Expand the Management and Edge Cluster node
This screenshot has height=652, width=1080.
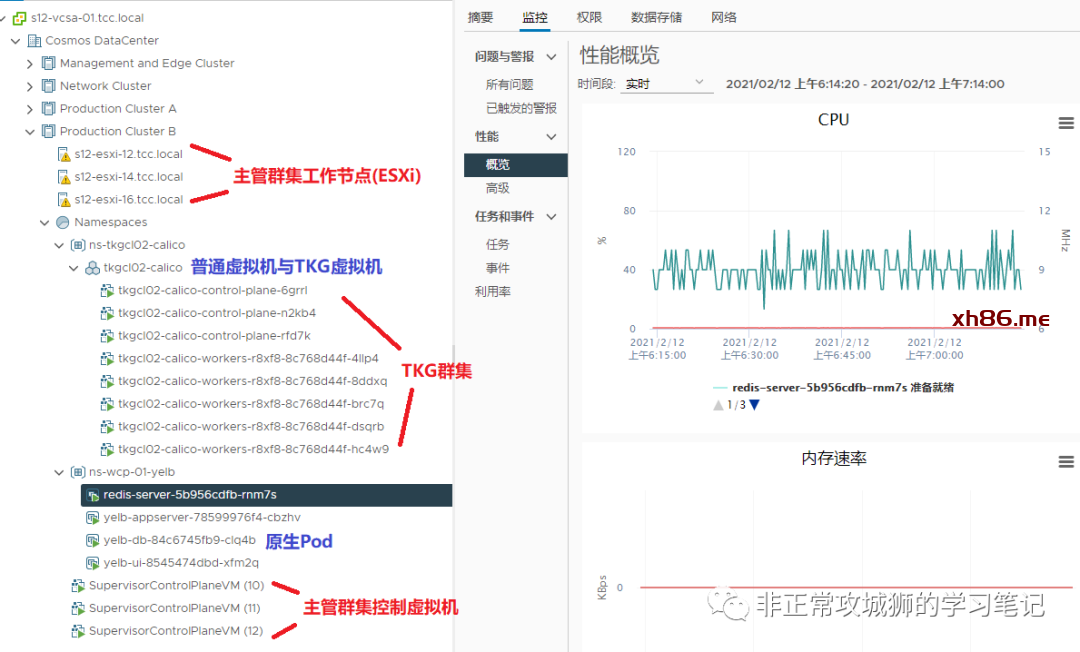click(x=30, y=63)
